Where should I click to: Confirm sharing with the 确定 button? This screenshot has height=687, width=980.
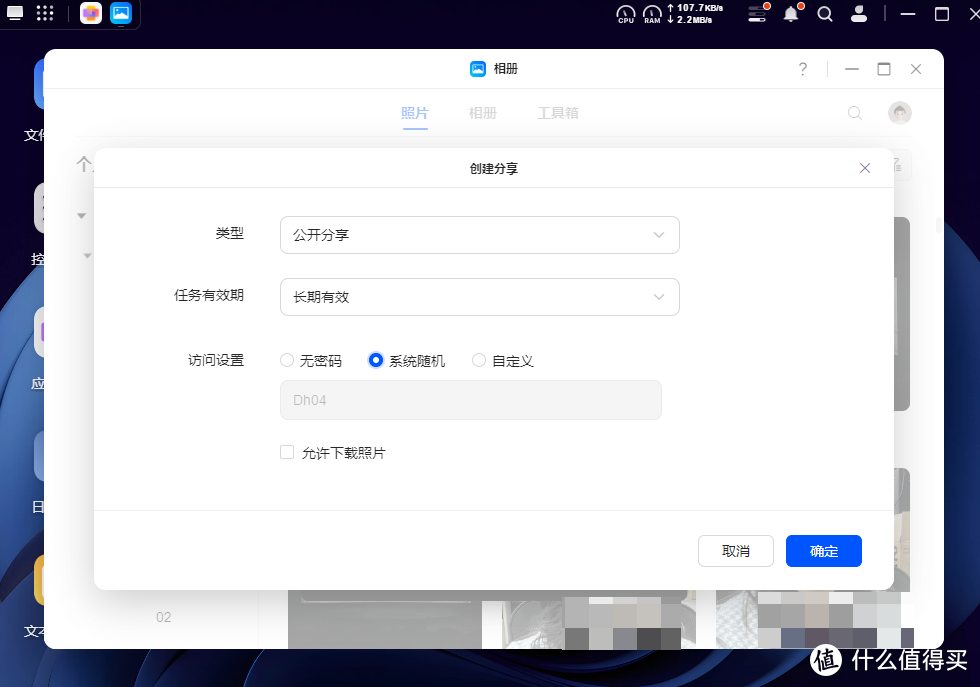coord(823,551)
